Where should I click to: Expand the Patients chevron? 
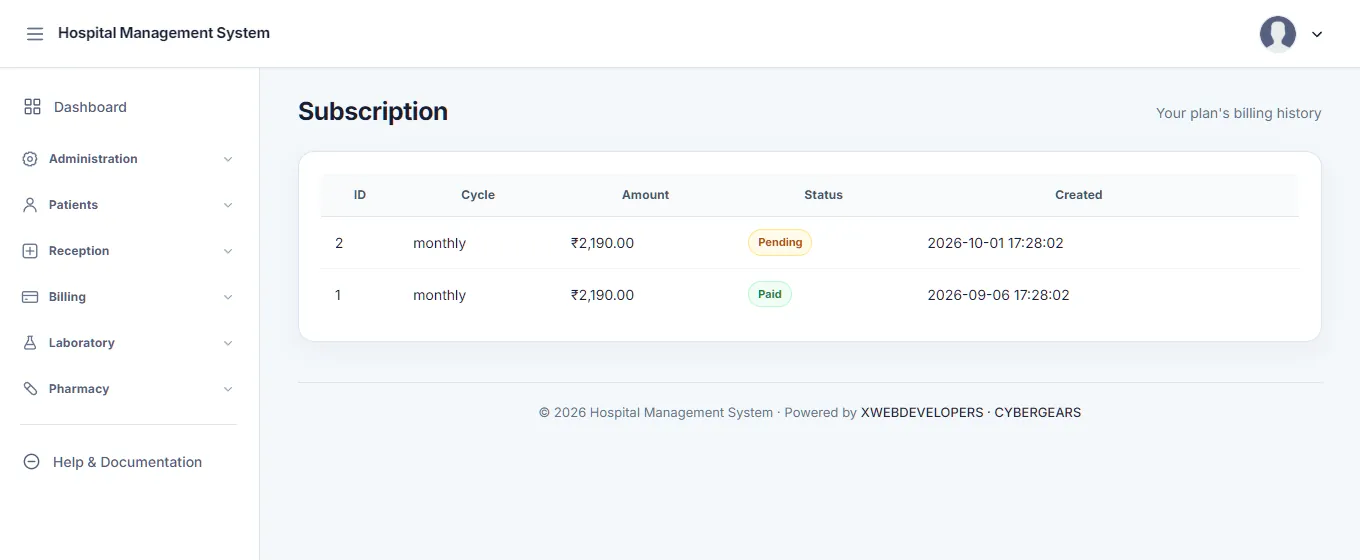[228, 205]
